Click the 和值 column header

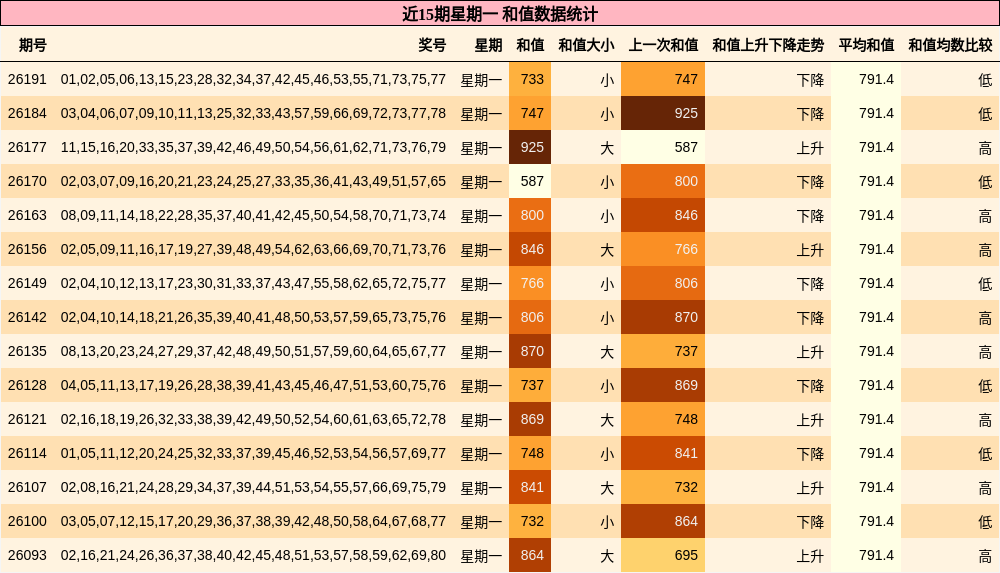(x=530, y=45)
